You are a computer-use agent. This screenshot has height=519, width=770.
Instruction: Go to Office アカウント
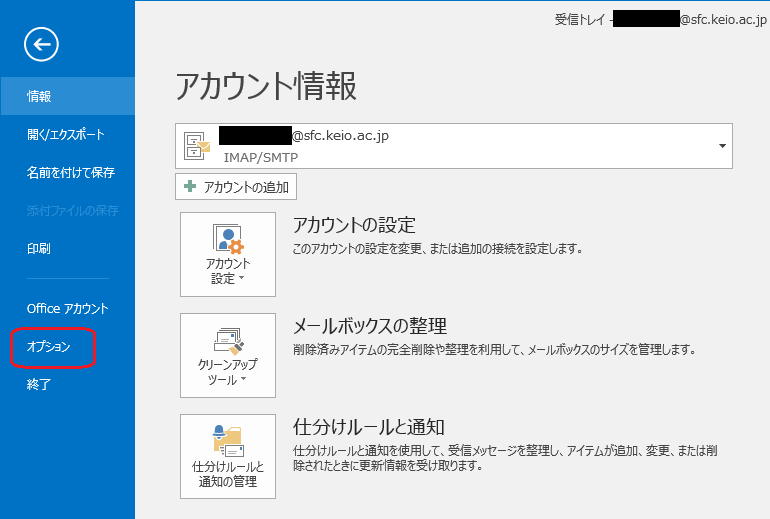click(x=68, y=308)
